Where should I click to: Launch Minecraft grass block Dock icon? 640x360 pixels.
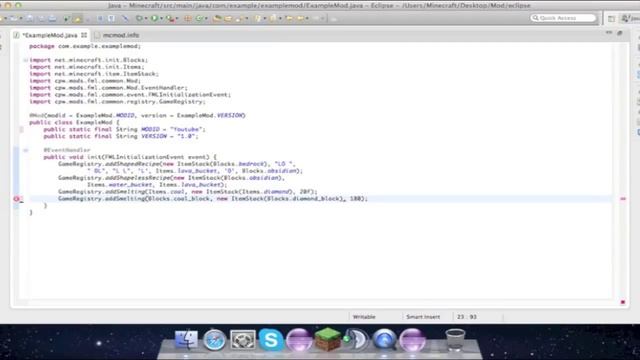point(327,339)
